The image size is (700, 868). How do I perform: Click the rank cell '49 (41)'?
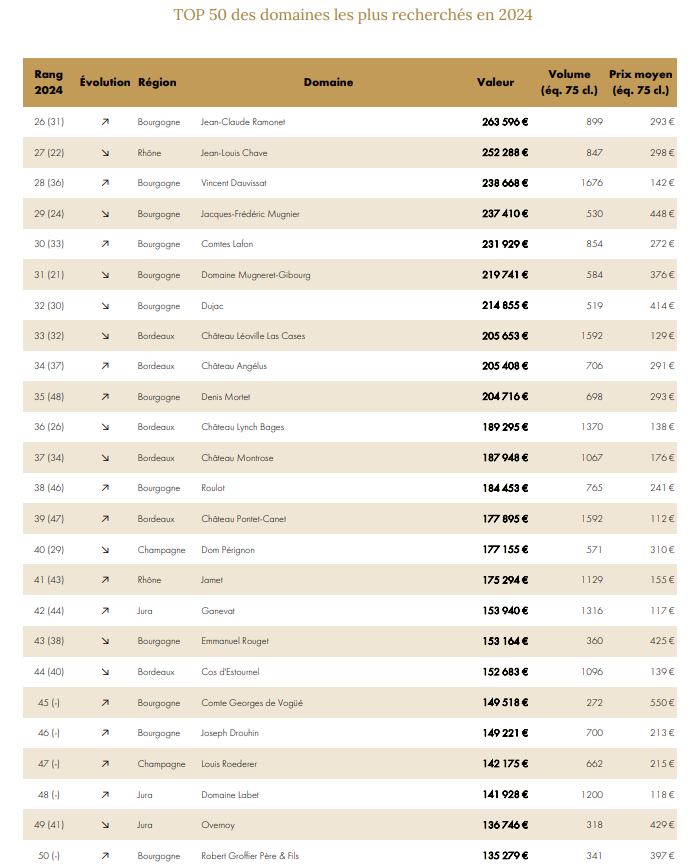pyautogui.click(x=49, y=825)
